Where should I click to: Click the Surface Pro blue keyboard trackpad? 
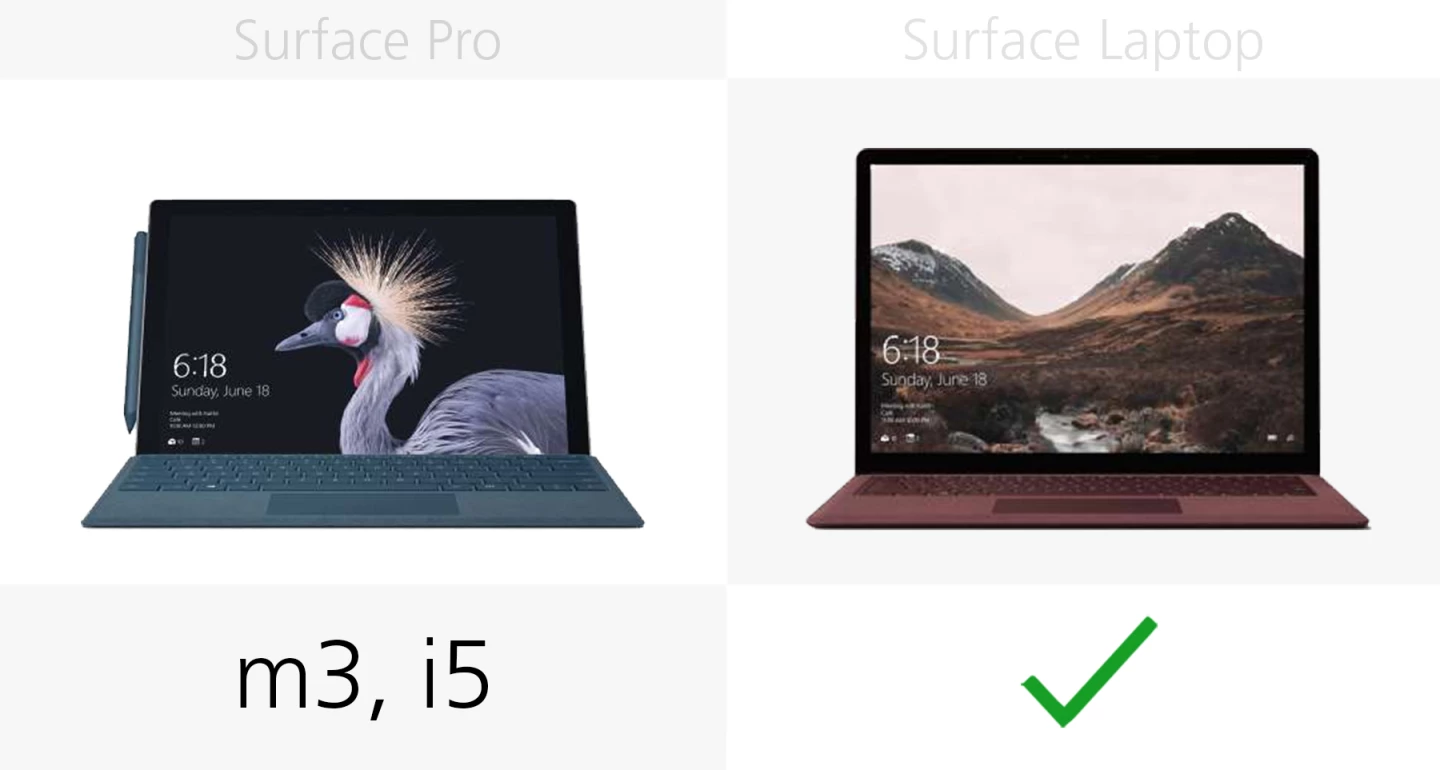[x=362, y=504]
